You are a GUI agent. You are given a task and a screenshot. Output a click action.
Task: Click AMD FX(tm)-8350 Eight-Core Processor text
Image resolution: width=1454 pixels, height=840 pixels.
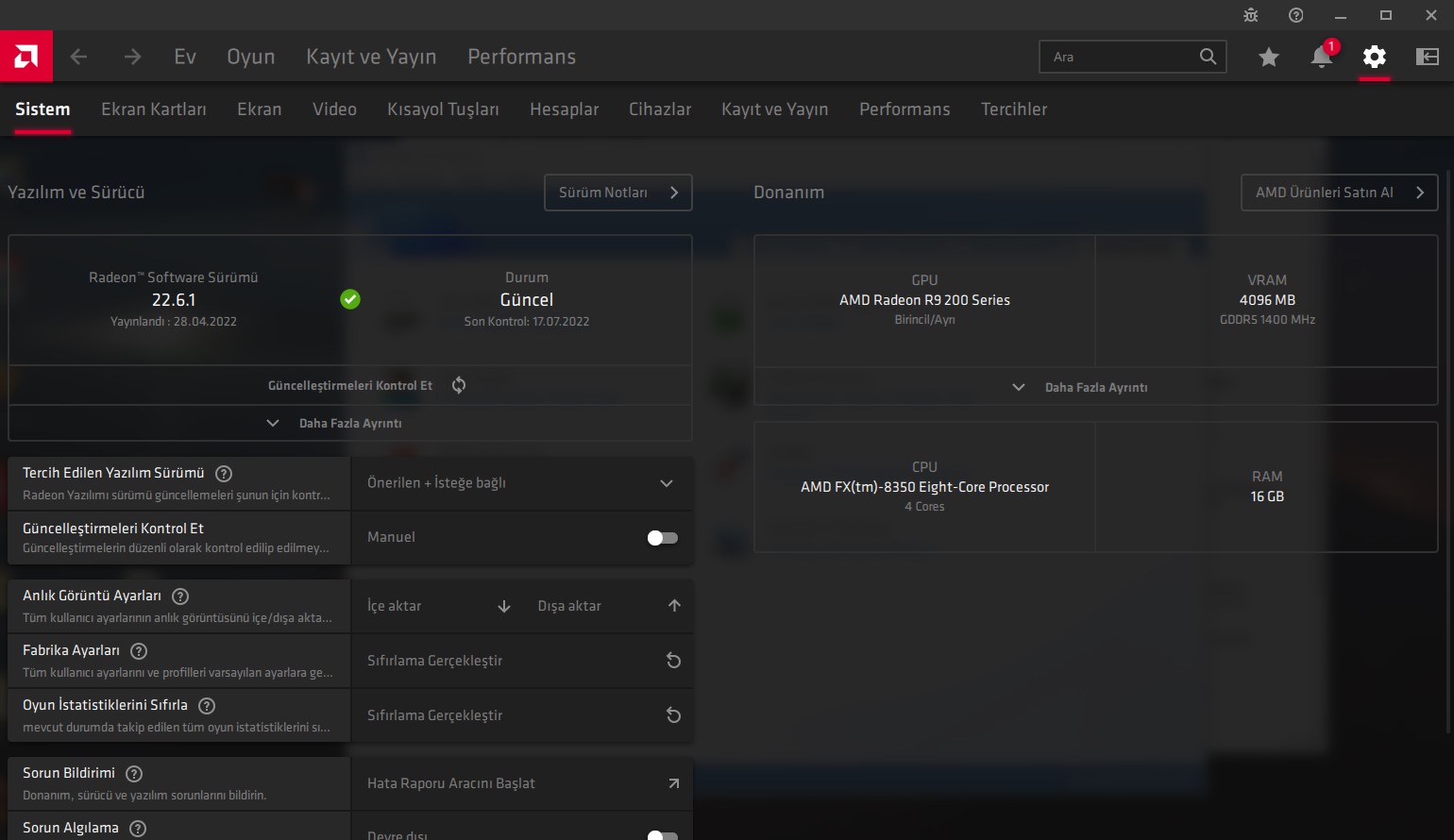[x=924, y=487]
